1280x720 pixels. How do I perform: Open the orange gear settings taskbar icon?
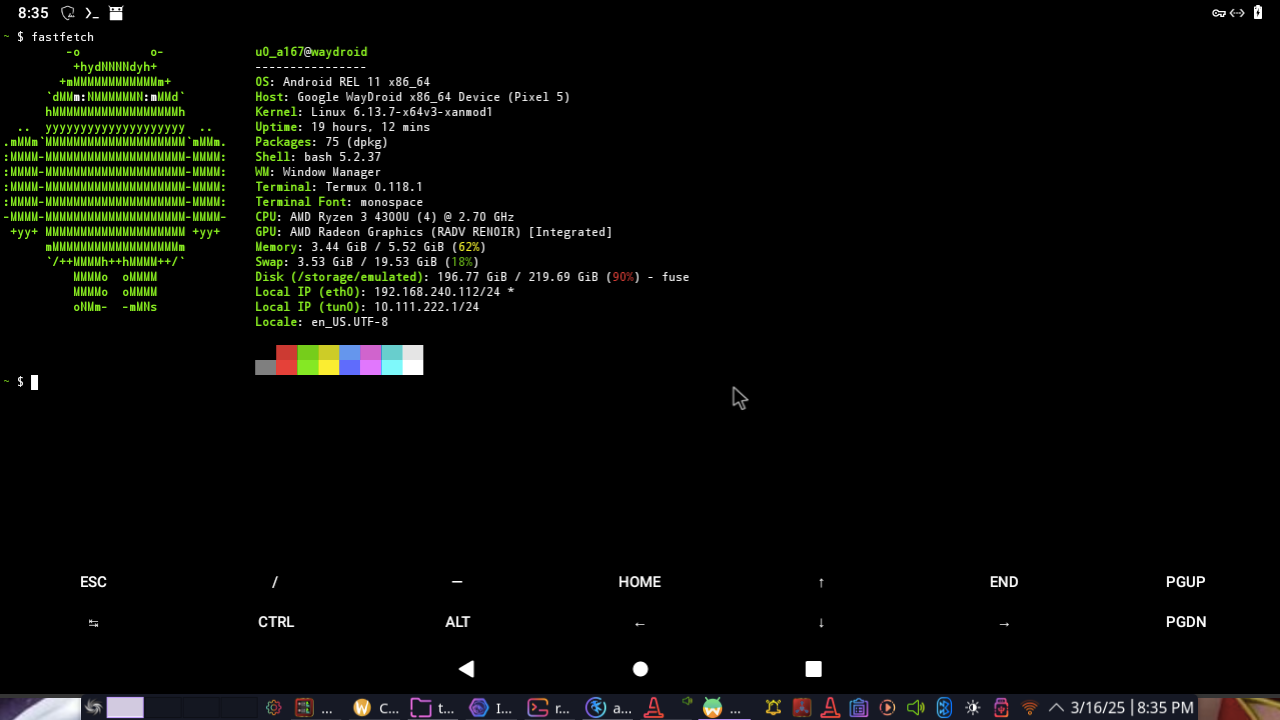(273, 708)
